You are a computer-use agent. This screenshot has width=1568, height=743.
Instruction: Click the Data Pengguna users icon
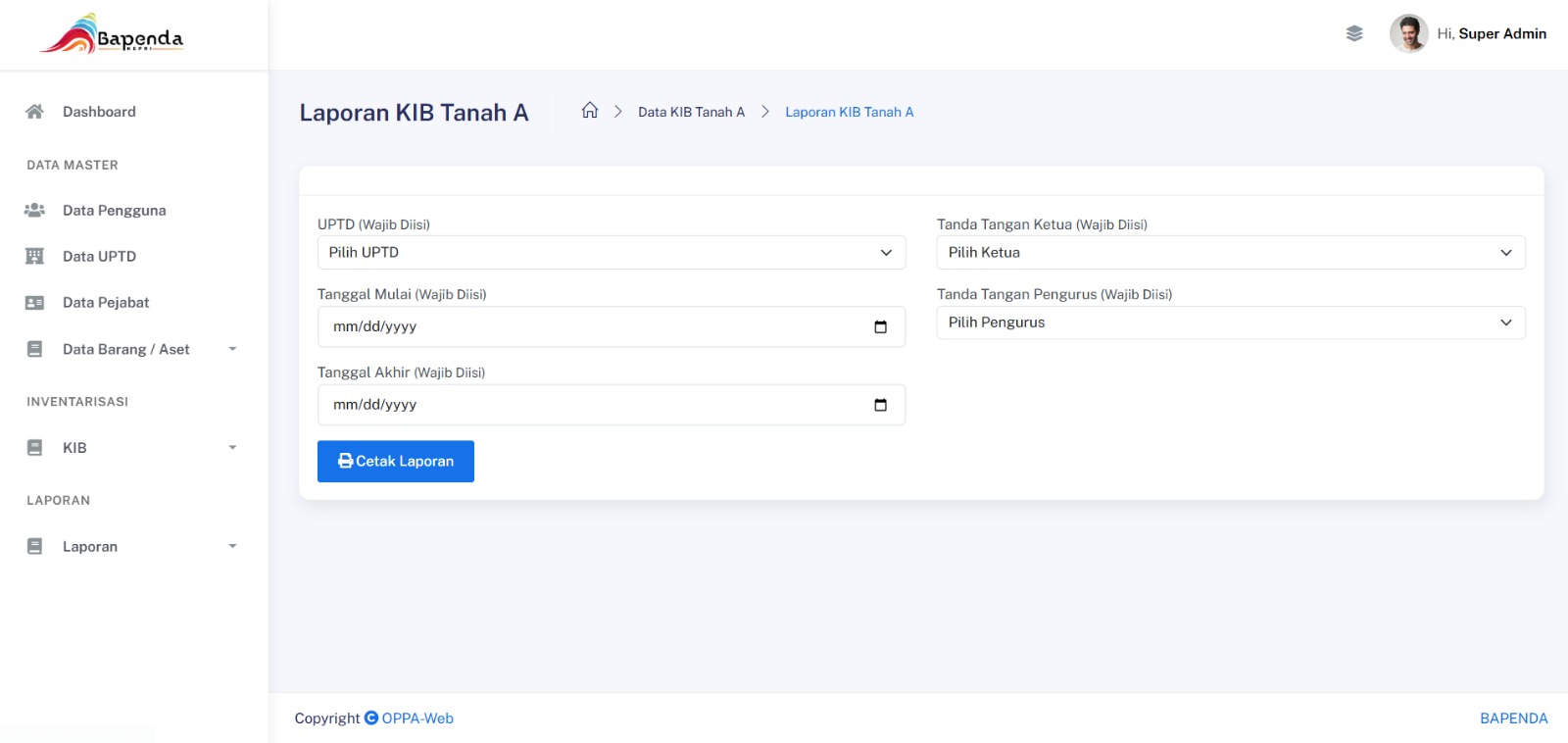click(34, 210)
